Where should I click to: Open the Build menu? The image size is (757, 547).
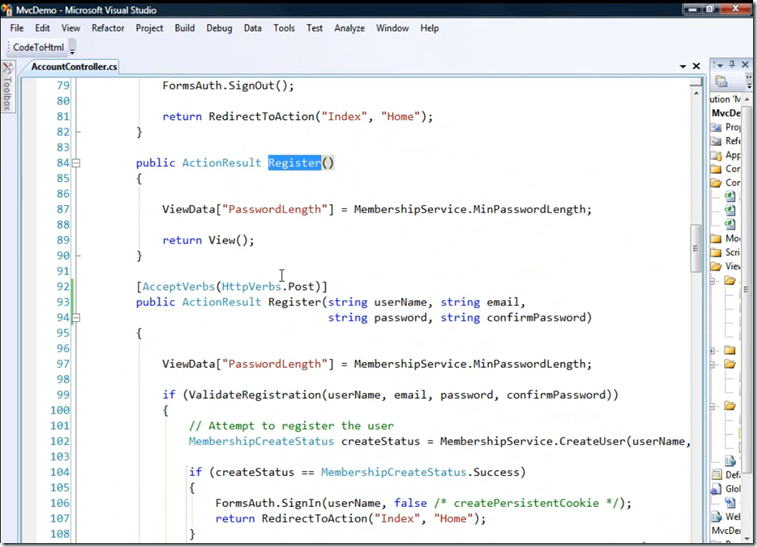click(184, 28)
